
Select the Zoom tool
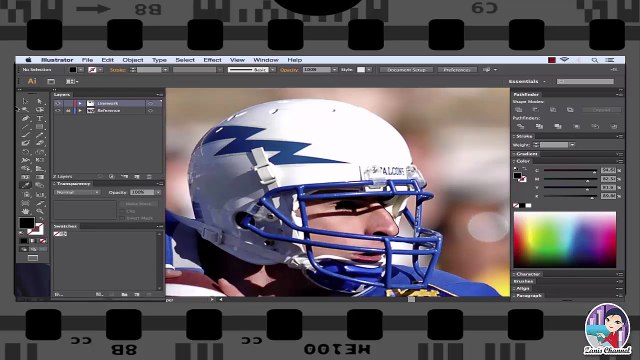(40, 211)
